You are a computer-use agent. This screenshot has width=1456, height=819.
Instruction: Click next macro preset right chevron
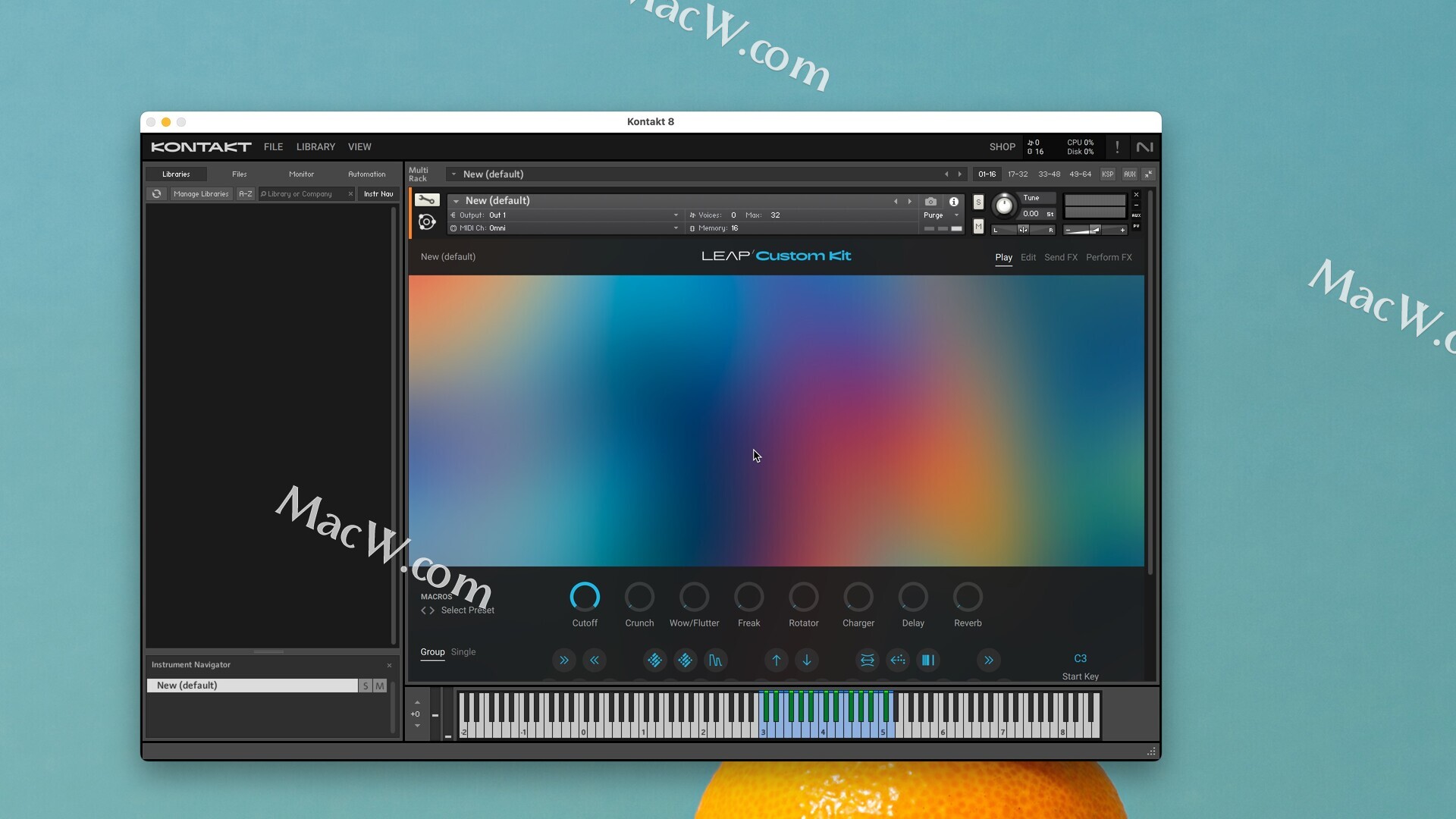tap(432, 610)
